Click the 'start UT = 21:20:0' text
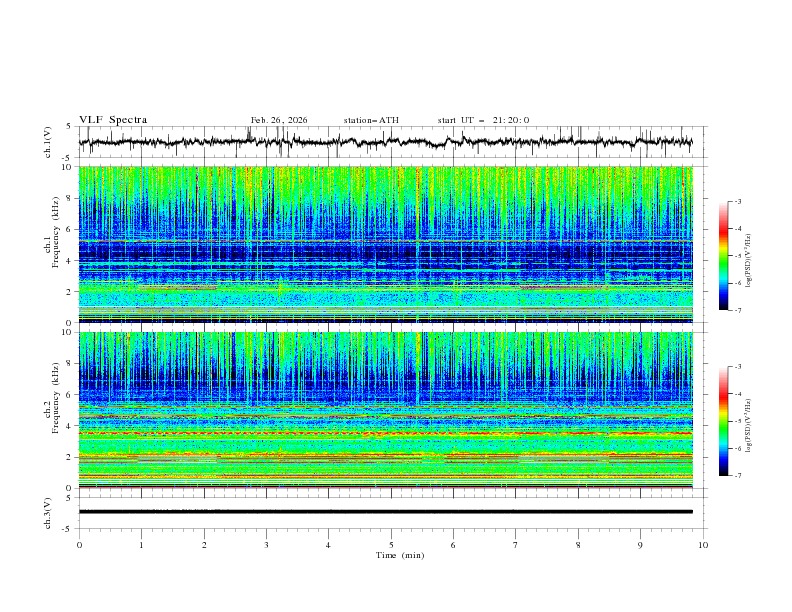The height and width of the screenshot is (612, 792). [483, 120]
